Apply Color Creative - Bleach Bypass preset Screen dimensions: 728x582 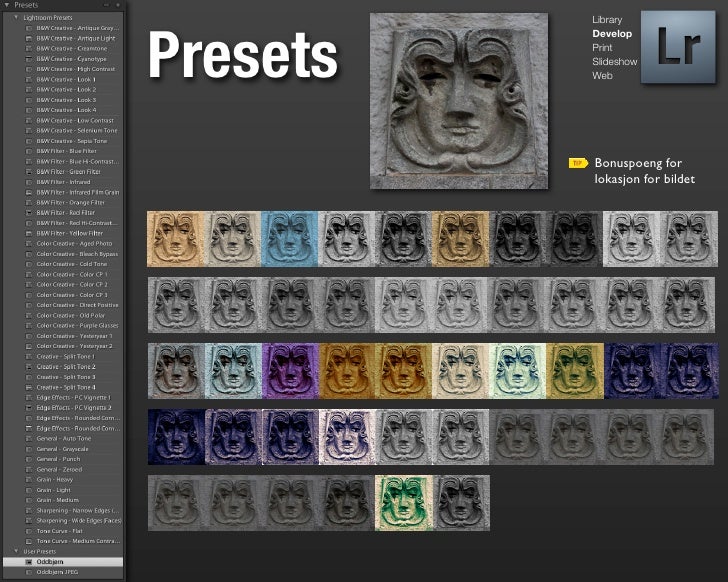click(x=77, y=254)
